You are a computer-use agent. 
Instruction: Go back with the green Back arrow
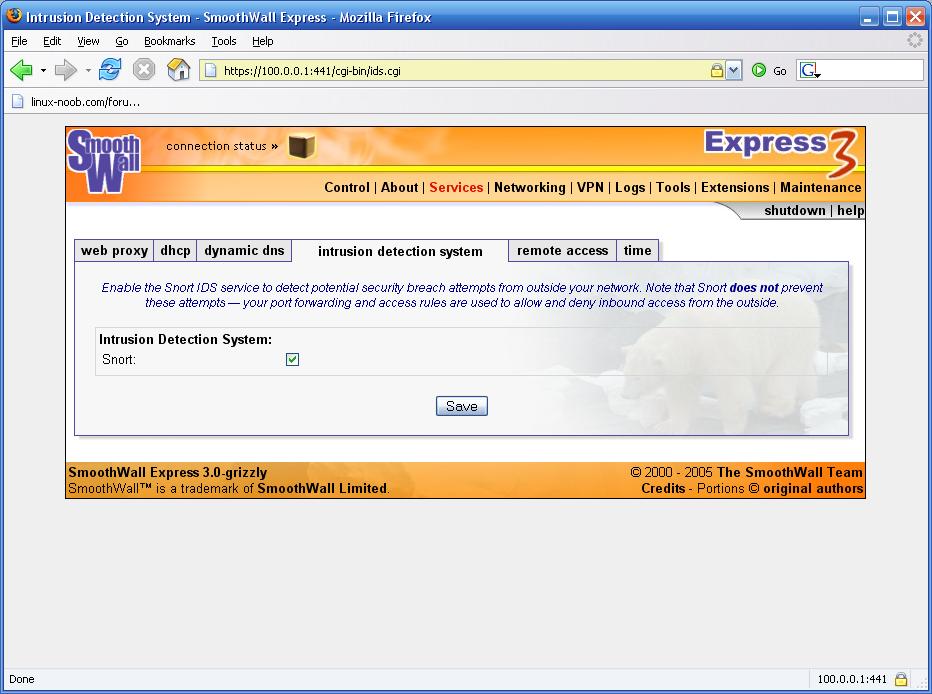21,70
